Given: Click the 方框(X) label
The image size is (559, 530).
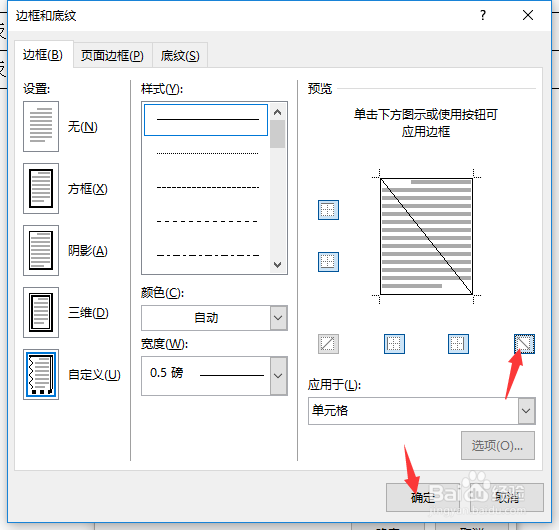Looking at the screenshot, I should click(88, 189).
